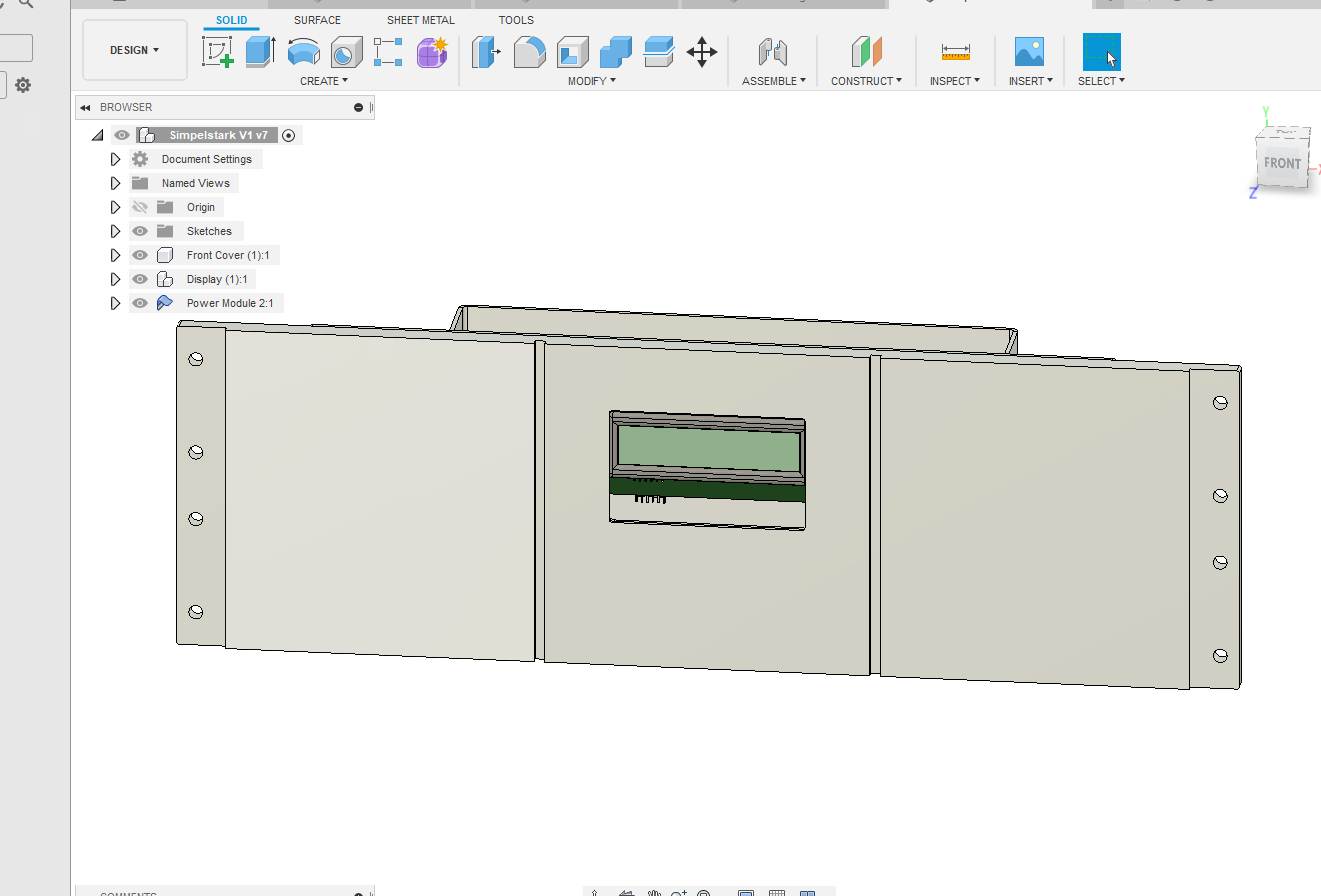The height and width of the screenshot is (896, 1321).
Task: Open the INSPECT dropdown menu
Action: click(x=955, y=81)
